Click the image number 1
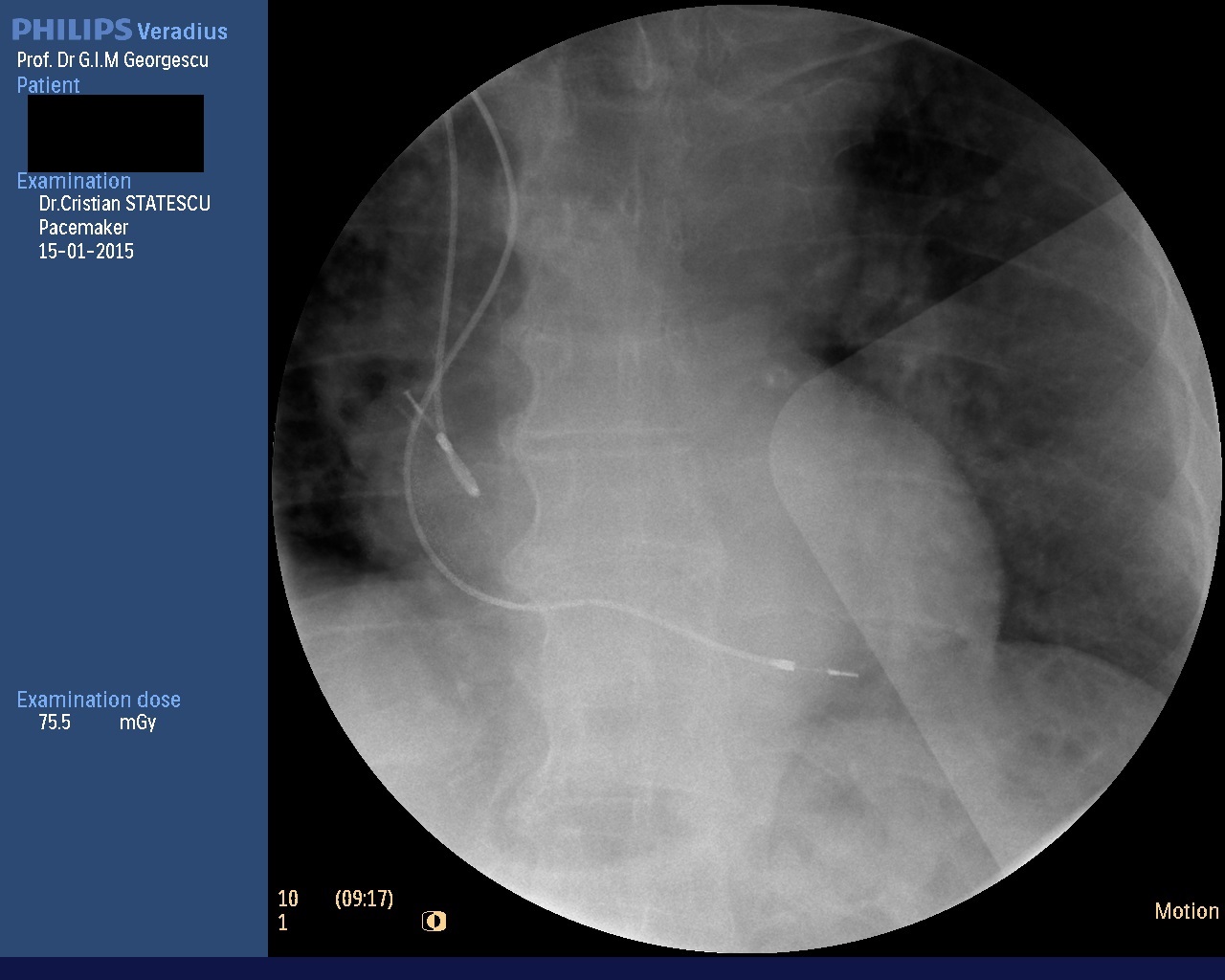This screenshot has width=1225, height=980. tap(282, 923)
